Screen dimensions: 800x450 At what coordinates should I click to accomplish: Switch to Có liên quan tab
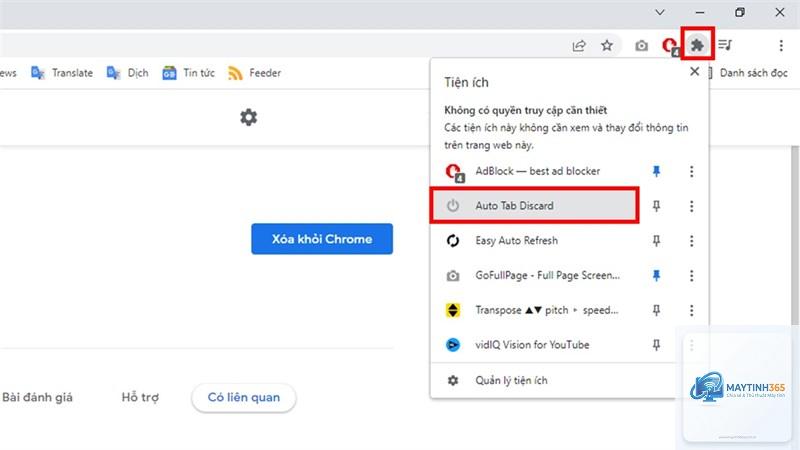[x=244, y=397]
